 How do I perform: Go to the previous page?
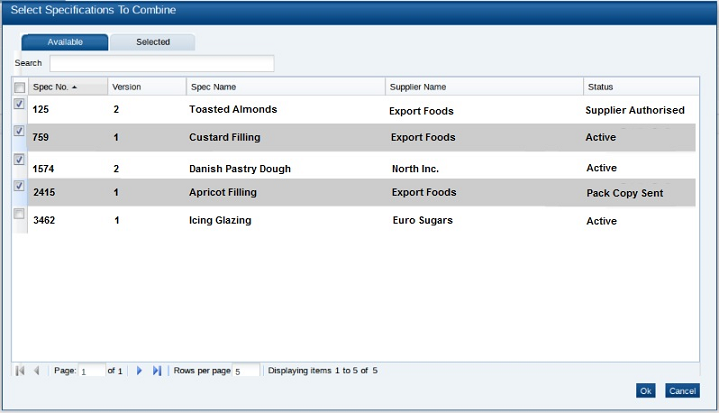click(37, 371)
